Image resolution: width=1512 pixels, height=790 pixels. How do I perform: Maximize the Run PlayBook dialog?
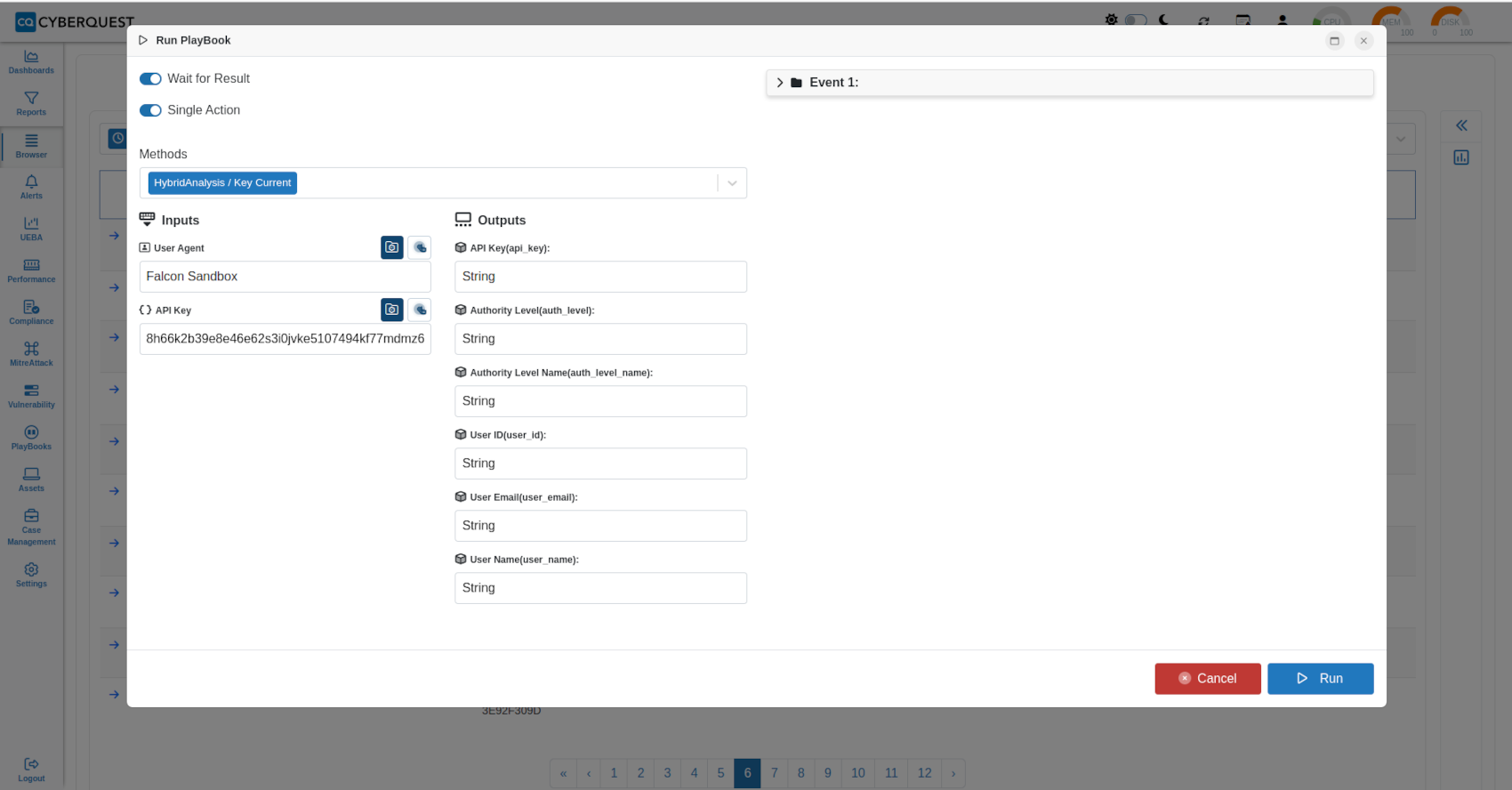click(x=1334, y=41)
